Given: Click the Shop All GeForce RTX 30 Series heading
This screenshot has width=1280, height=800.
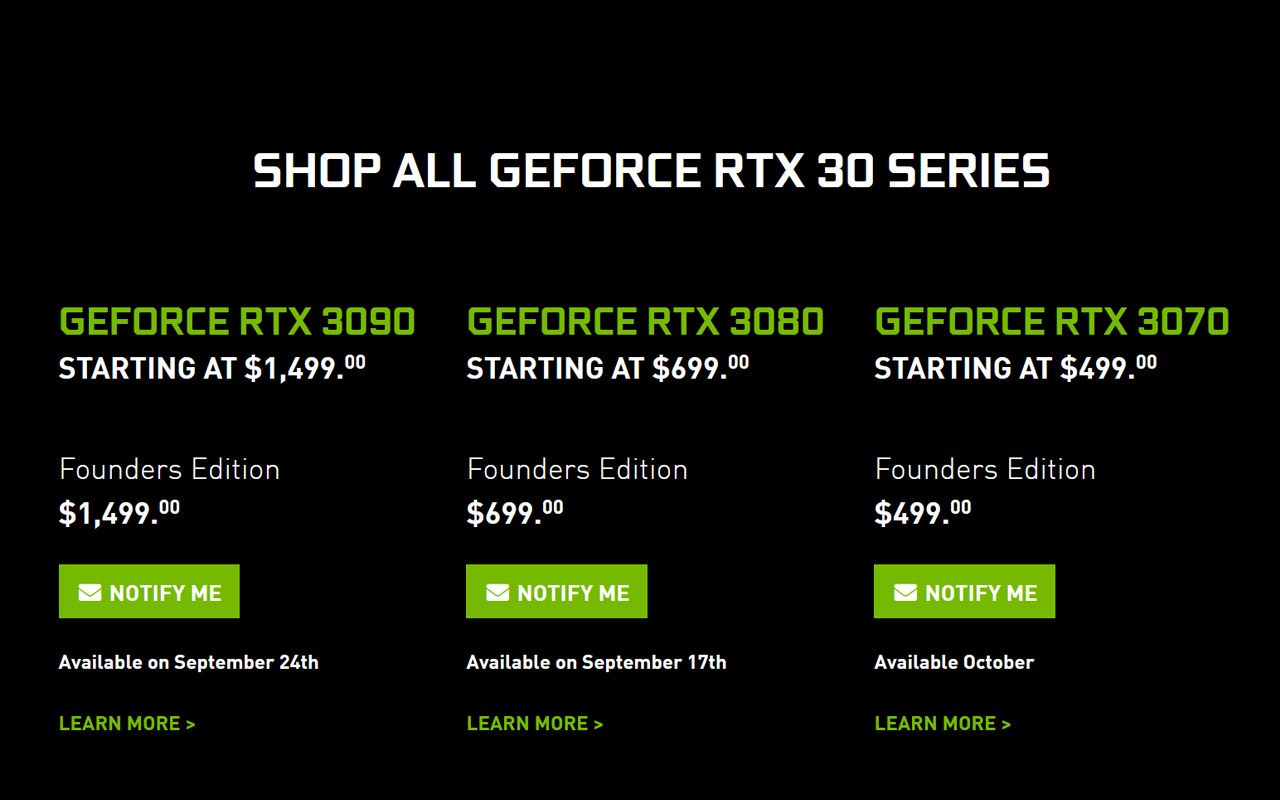Looking at the screenshot, I should [651, 171].
